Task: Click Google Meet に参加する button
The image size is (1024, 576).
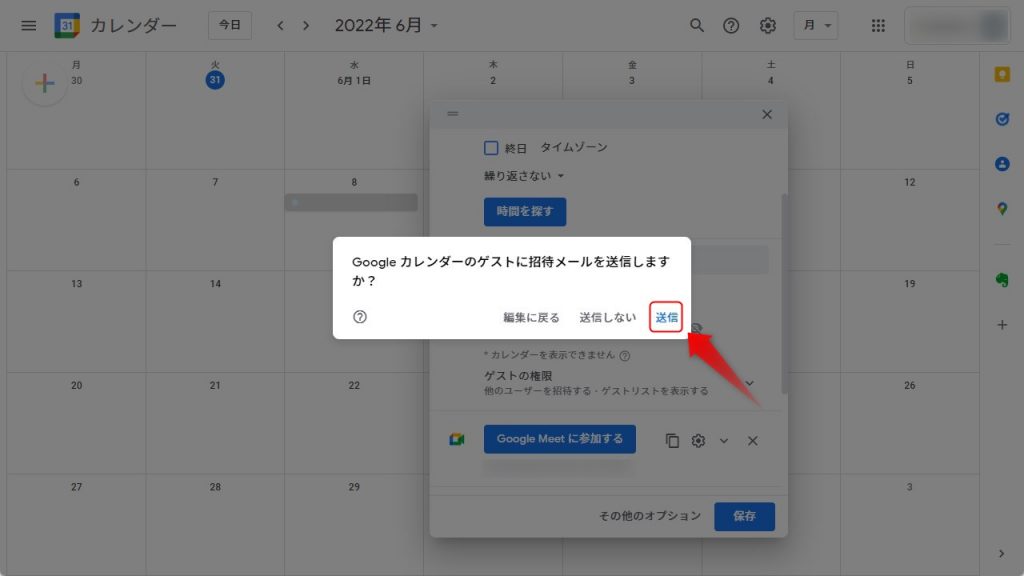Action: point(560,439)
